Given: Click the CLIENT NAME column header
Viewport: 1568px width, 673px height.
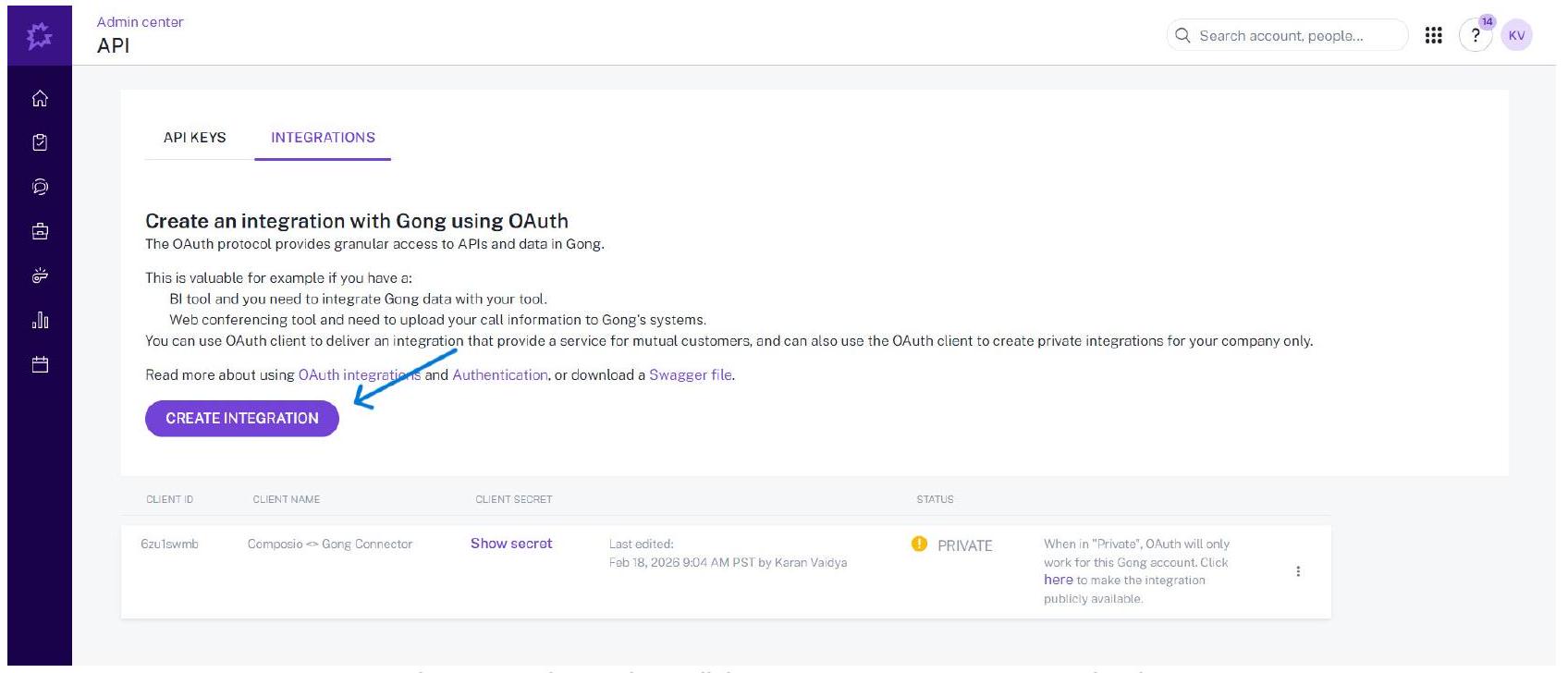Looking at the screenshot, I should point(287,499).
